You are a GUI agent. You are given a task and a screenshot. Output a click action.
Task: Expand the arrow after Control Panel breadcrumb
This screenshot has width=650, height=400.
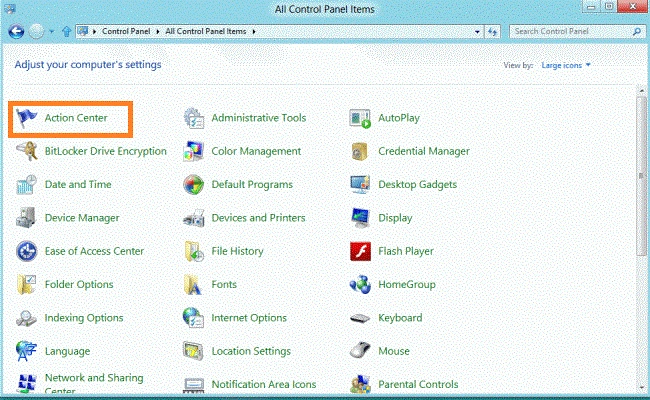click(x=158, y=32)
